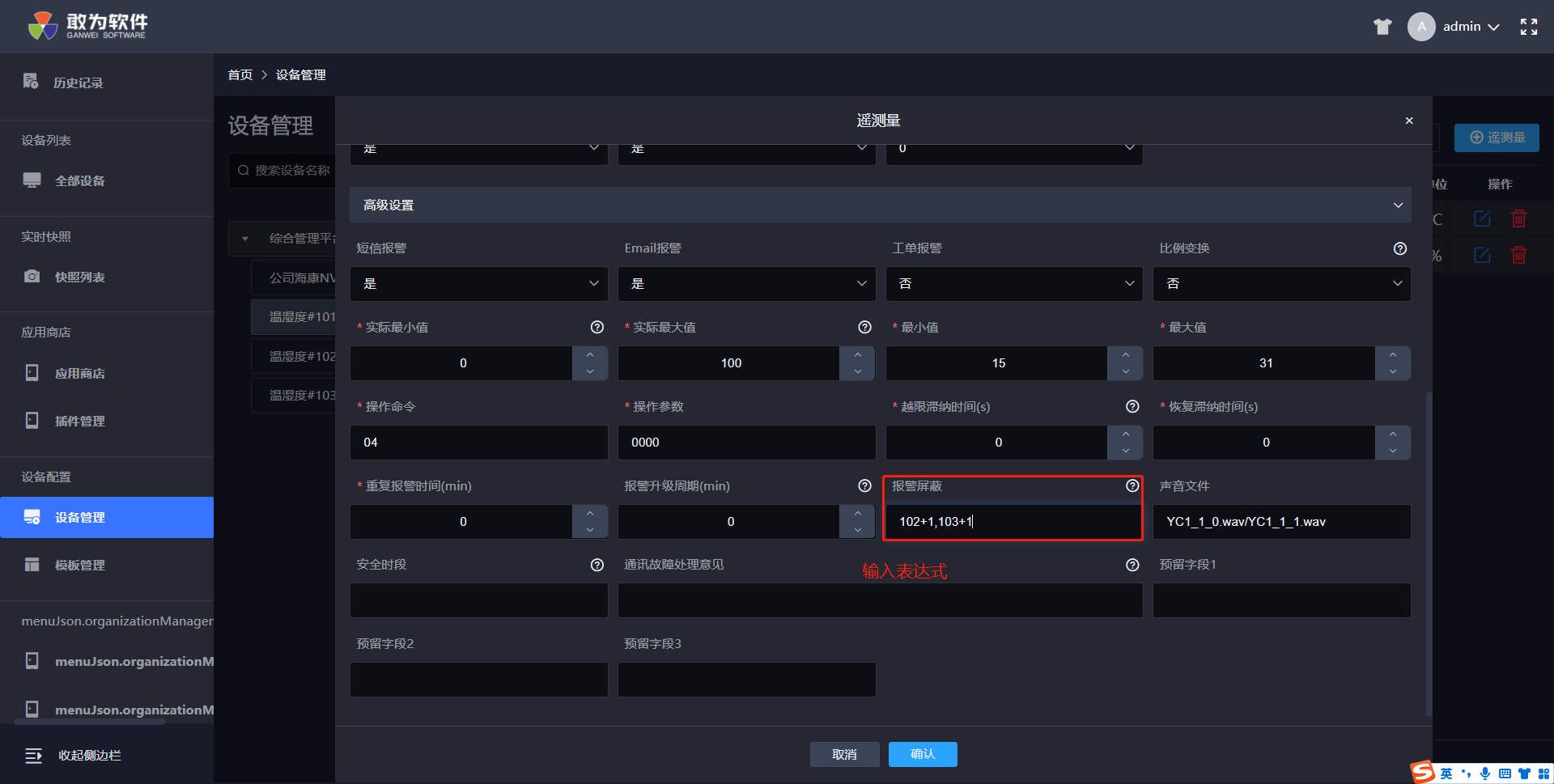Click the Sogou input method S icon

(x=1423, y=773)
